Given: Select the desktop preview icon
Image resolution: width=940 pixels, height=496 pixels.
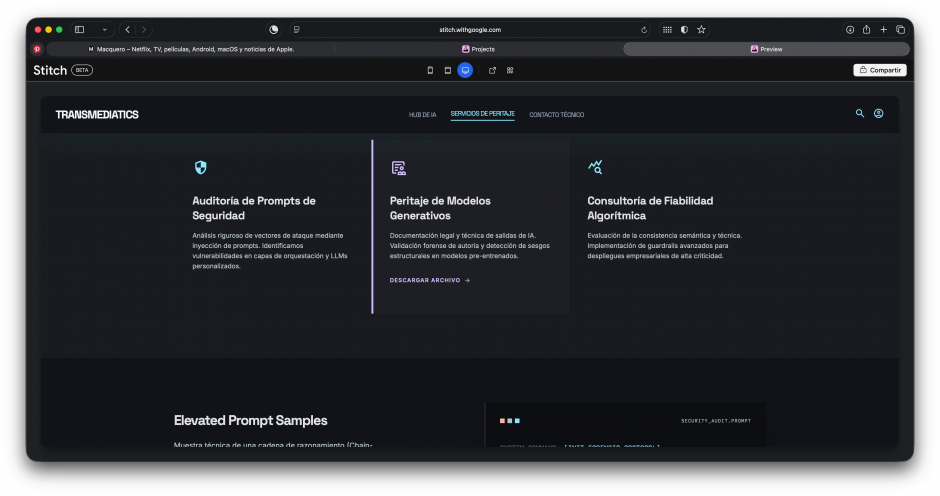Looking at the screenshot, I should [x=465, y=70].
